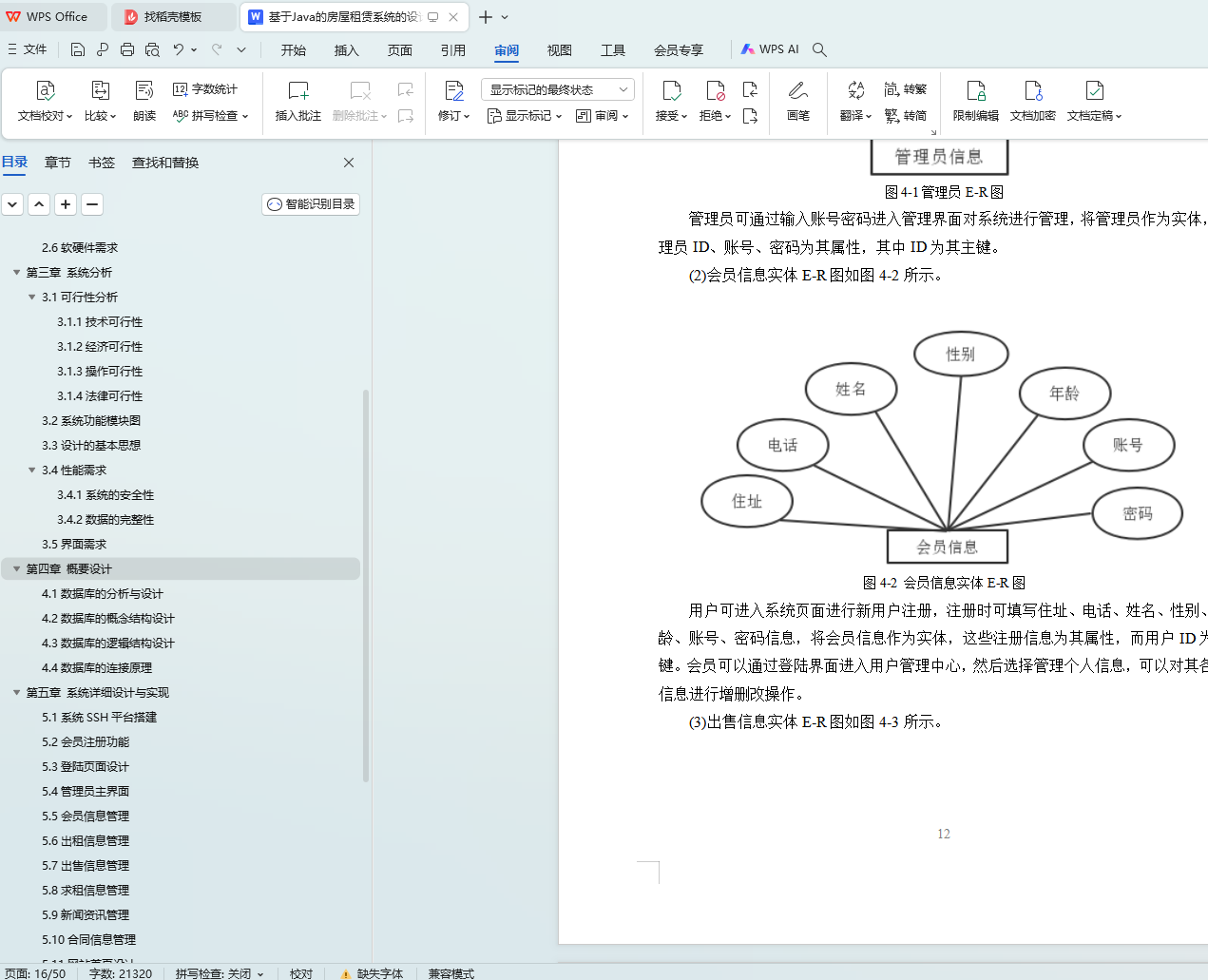
Task: Switch to the 引用 ribbon tab
Action: [453, 50]
